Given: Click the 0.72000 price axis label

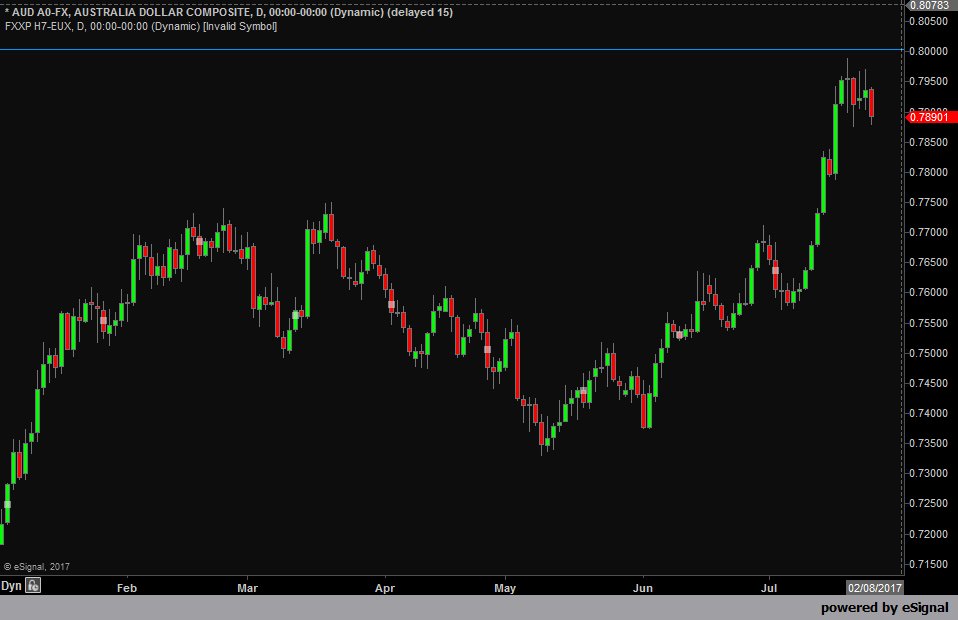Looking at the screenshot, I should (929, 534).
